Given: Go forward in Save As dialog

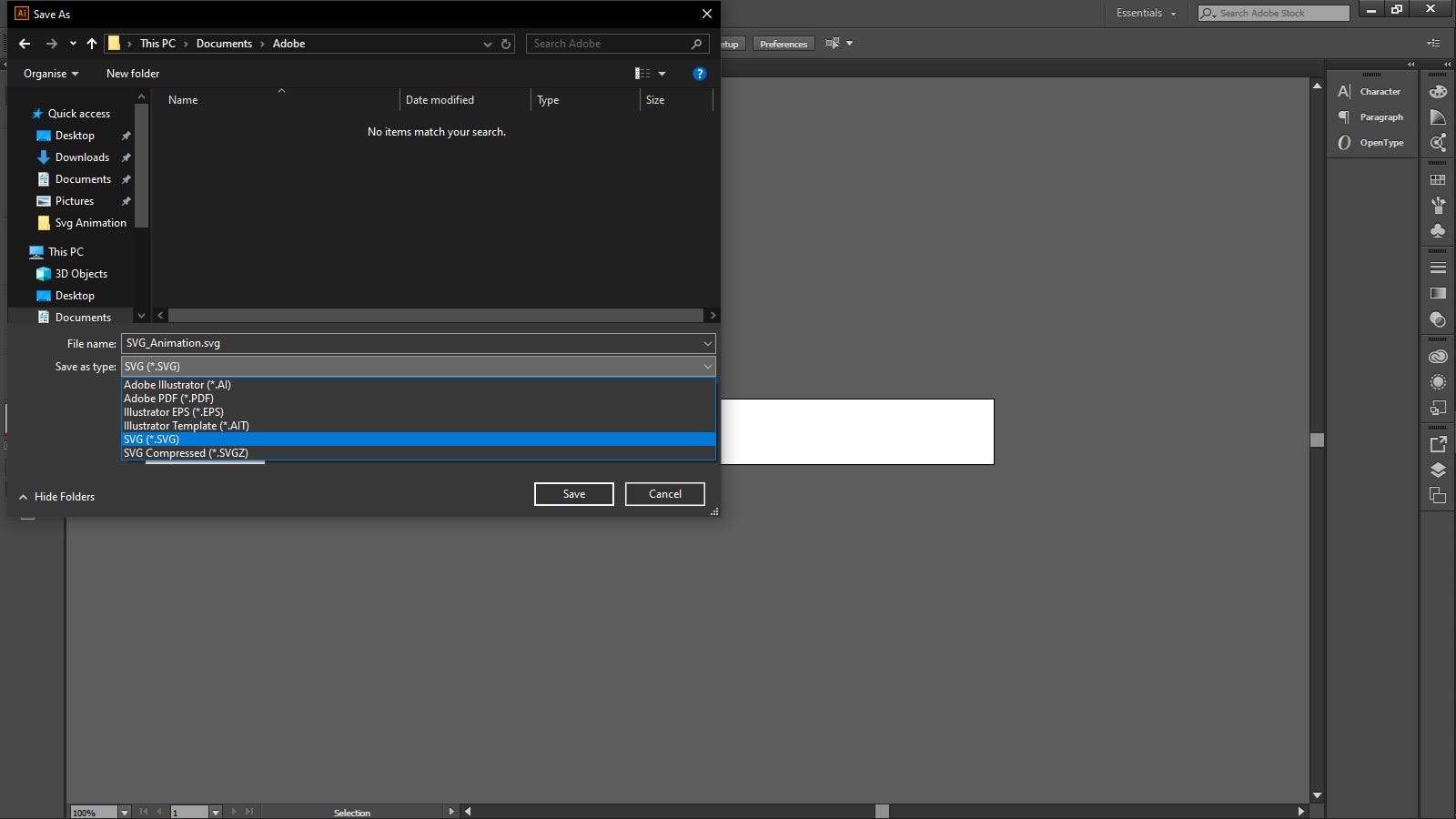Looking at the screenshot, I should pyautogui.click(x=51, y=44).
